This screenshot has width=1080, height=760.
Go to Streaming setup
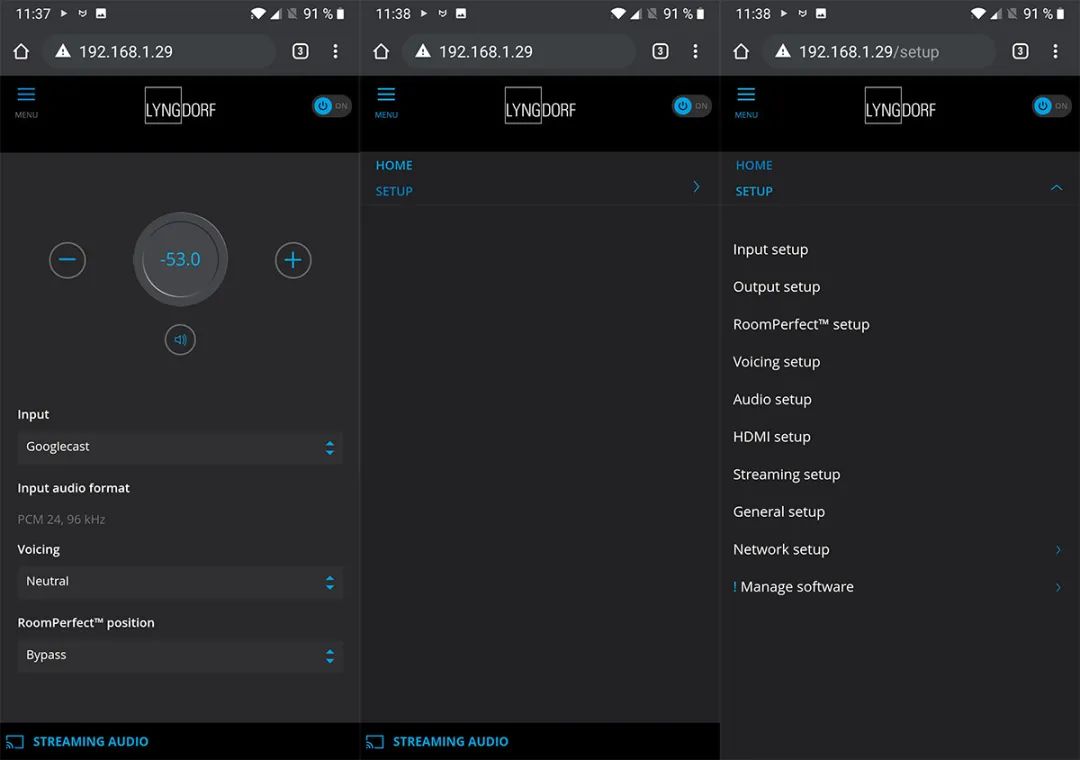coord(786,474)
